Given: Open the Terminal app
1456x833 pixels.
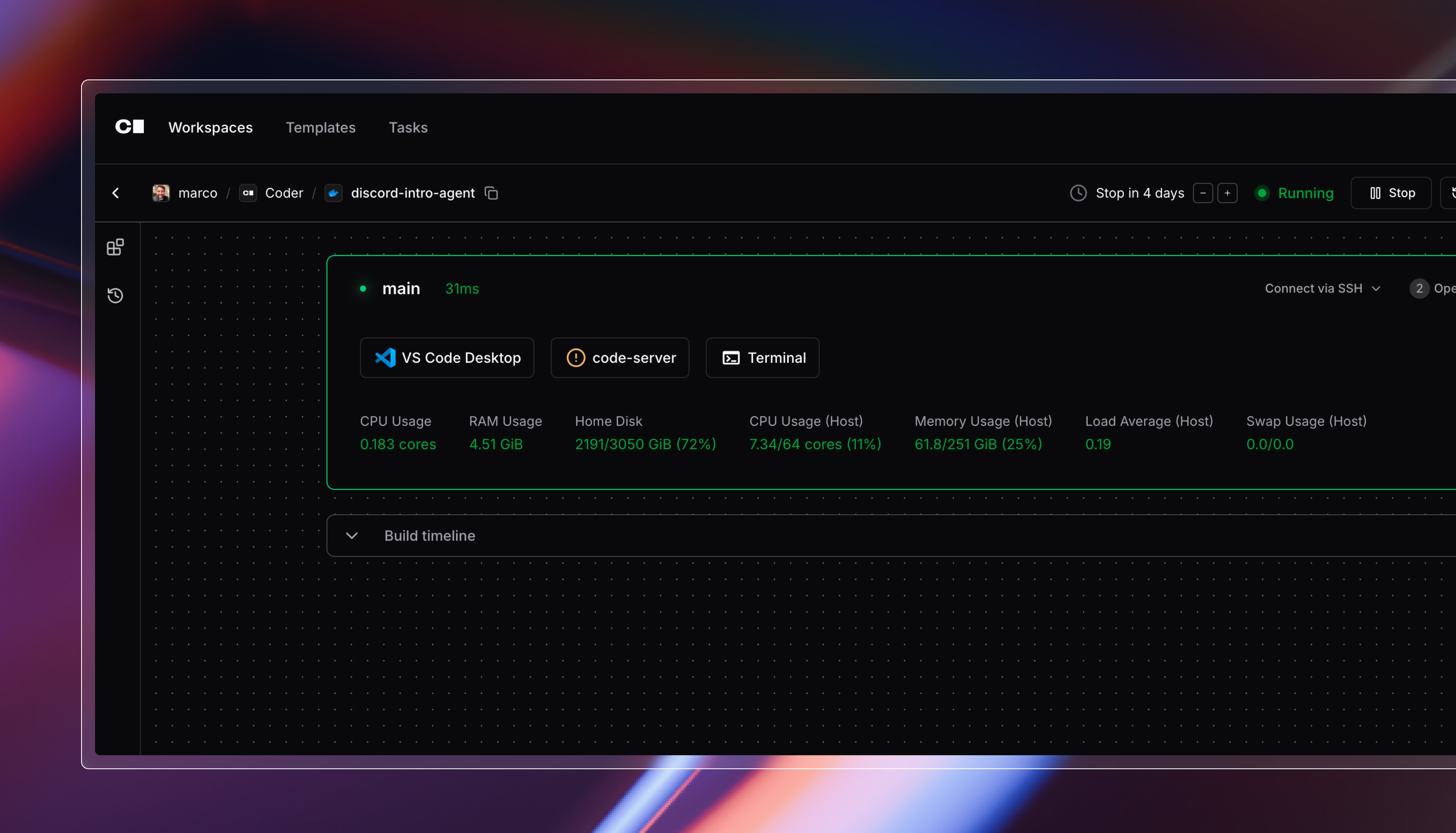Looking at the screenshot, I should click(762, 358).
